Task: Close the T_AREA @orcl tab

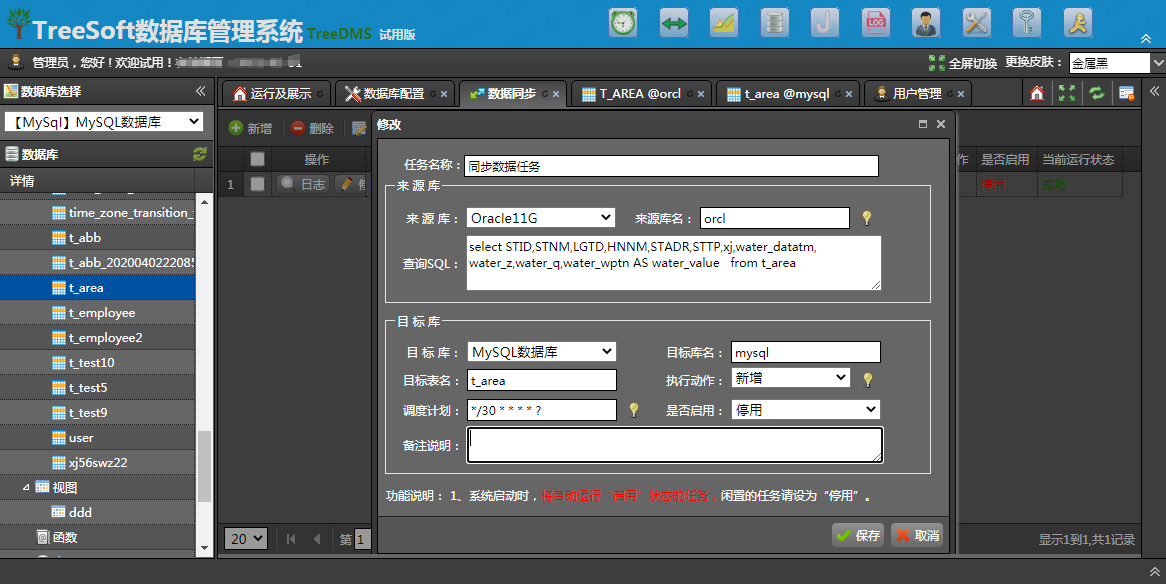Action: [700, 94]
